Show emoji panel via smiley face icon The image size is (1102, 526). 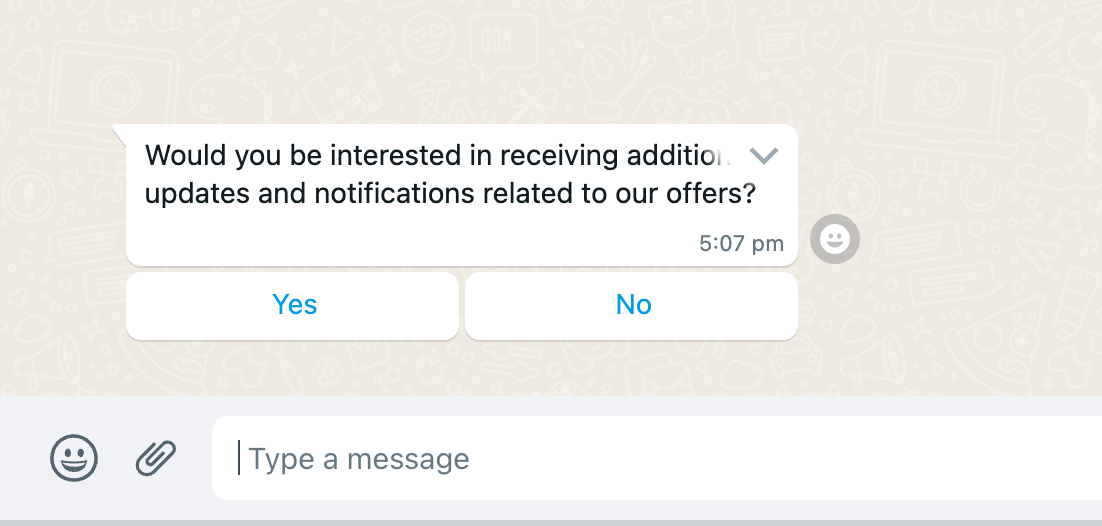[74, 458]
